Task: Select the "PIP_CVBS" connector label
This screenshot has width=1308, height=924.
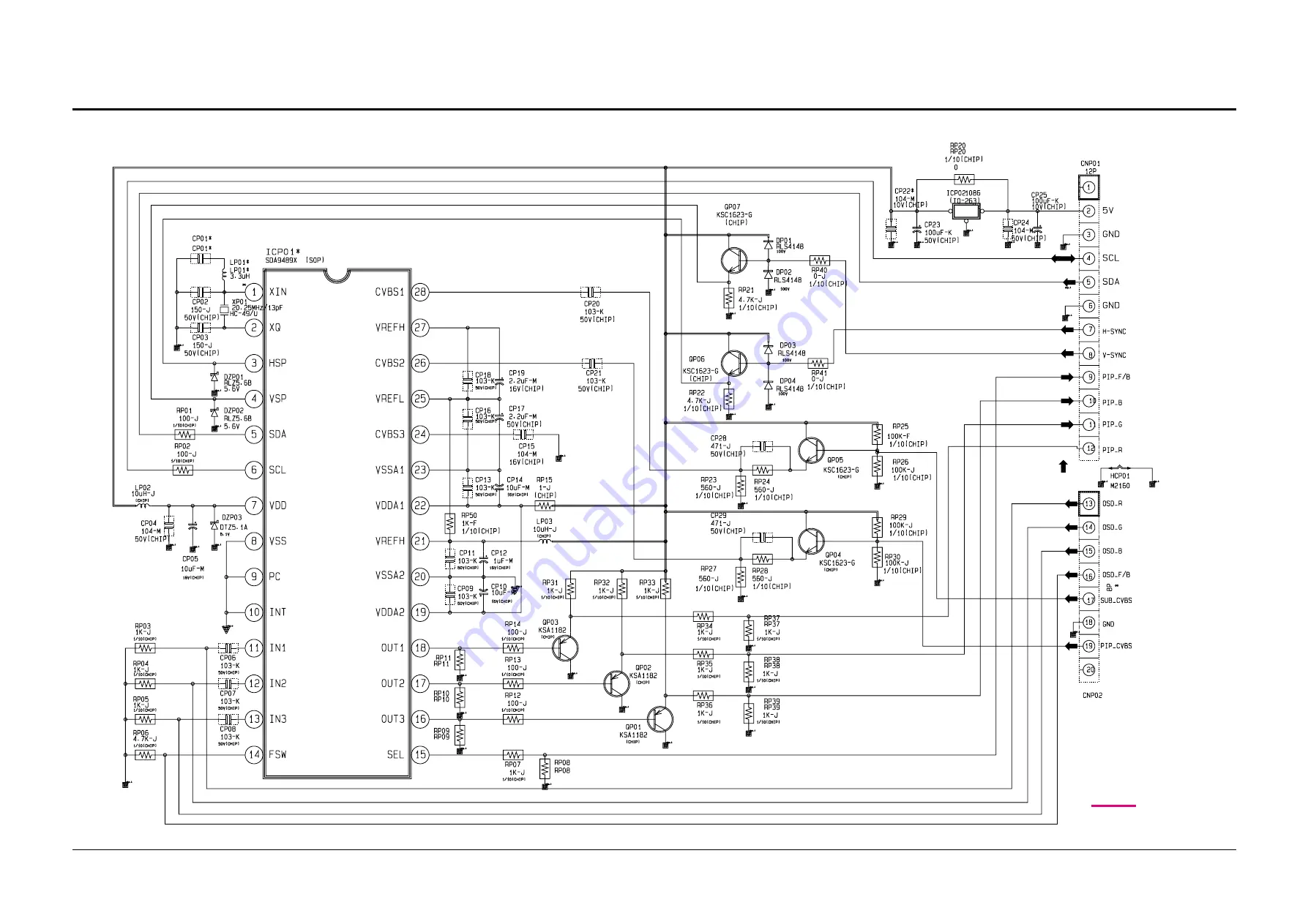Action: pos(1116,646)
